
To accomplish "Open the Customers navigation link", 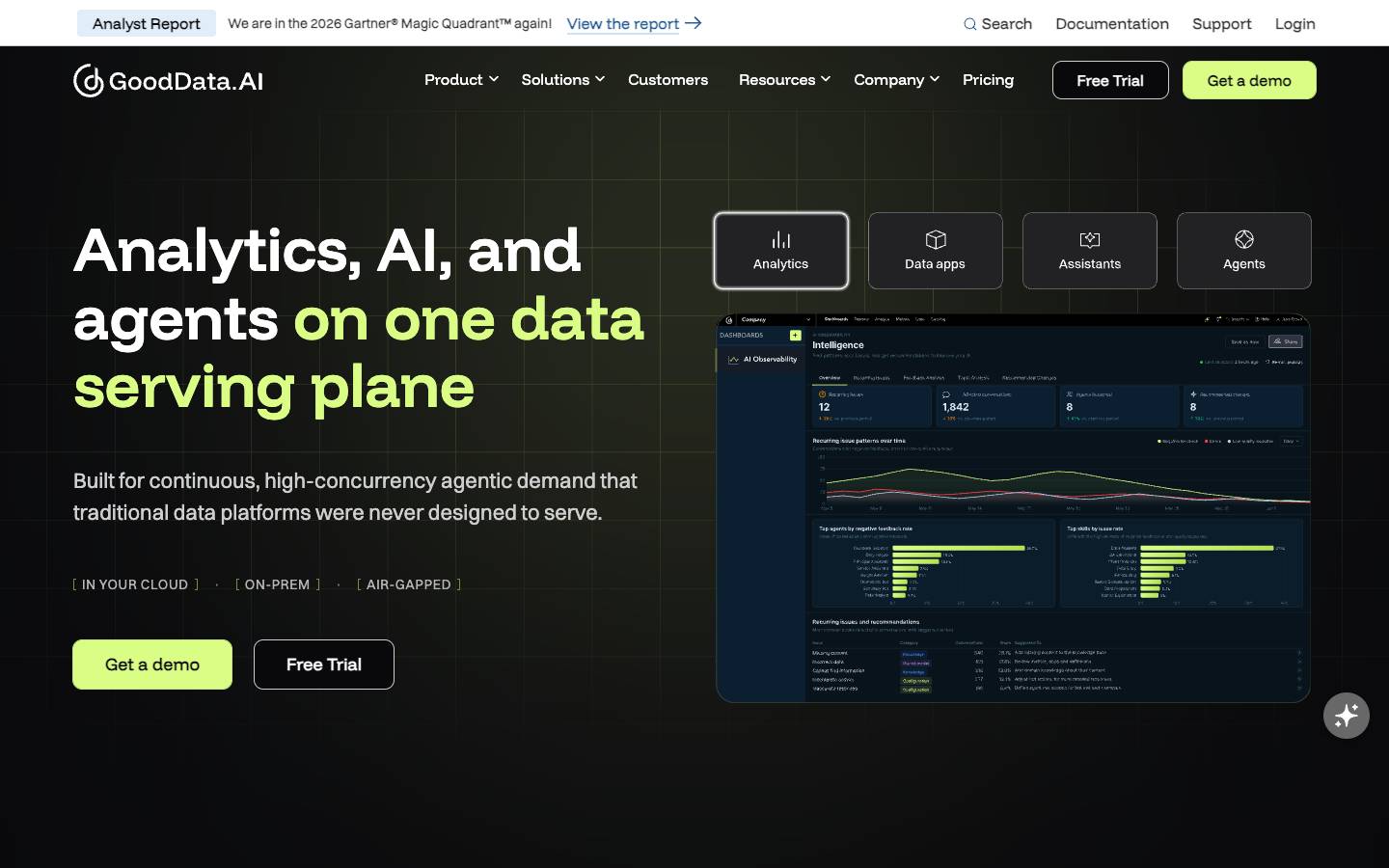I will 667,80.
